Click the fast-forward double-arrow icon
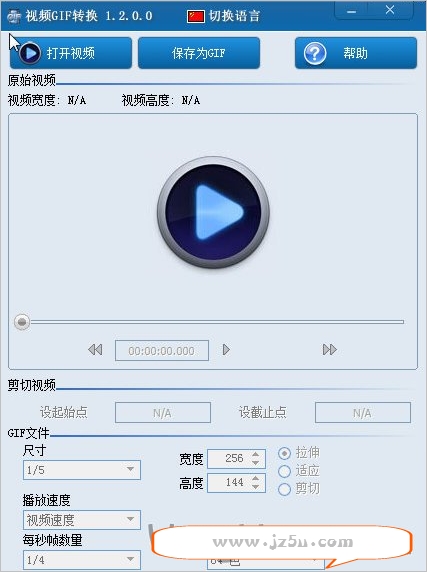Image resolution: width=427 pixels, height=572 pixels. (330, 349)
